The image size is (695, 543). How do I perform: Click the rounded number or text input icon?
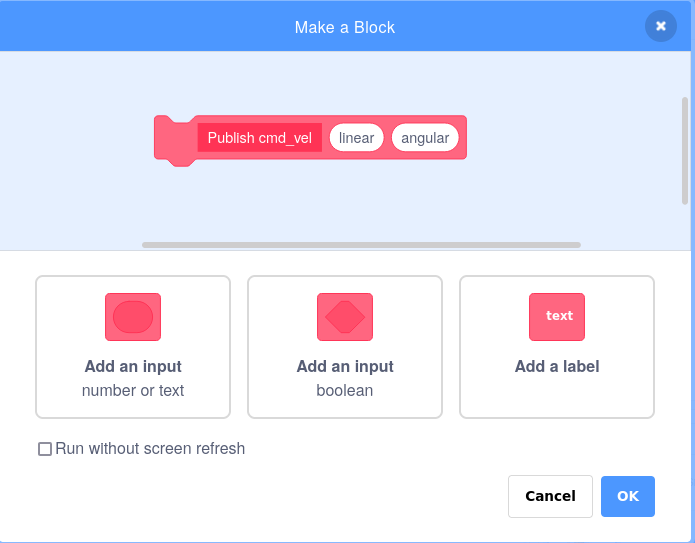133,317
